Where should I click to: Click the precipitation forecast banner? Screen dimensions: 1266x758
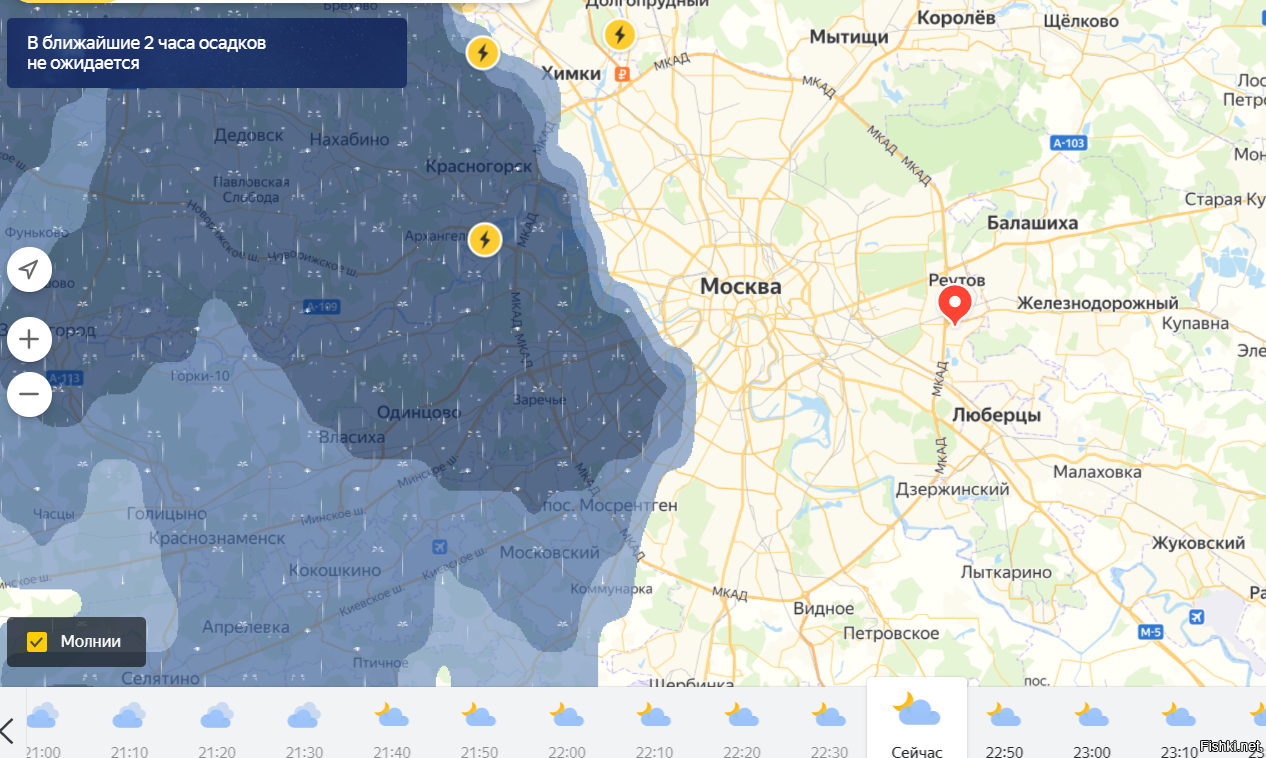(207, 53)
